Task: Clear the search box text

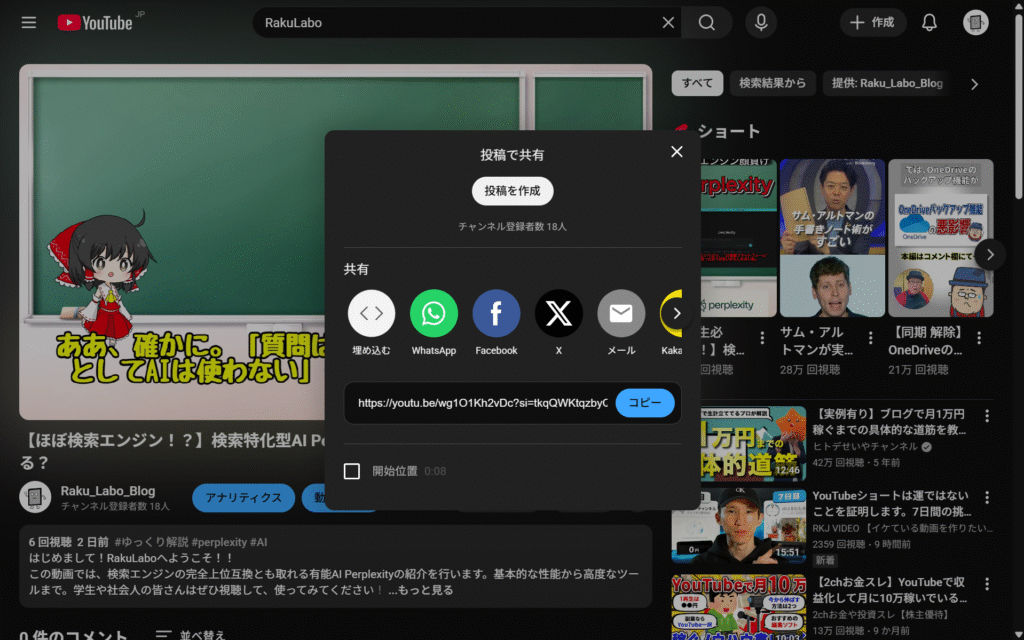Action: 669,23
